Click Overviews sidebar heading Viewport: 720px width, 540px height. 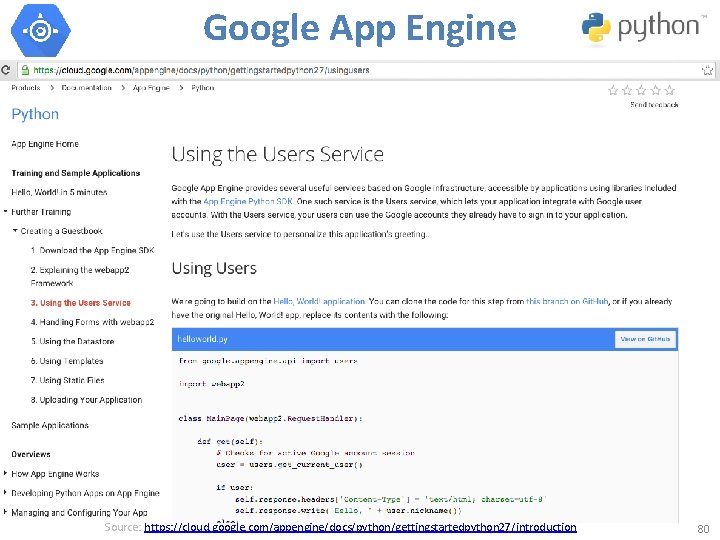click(31, 454)
